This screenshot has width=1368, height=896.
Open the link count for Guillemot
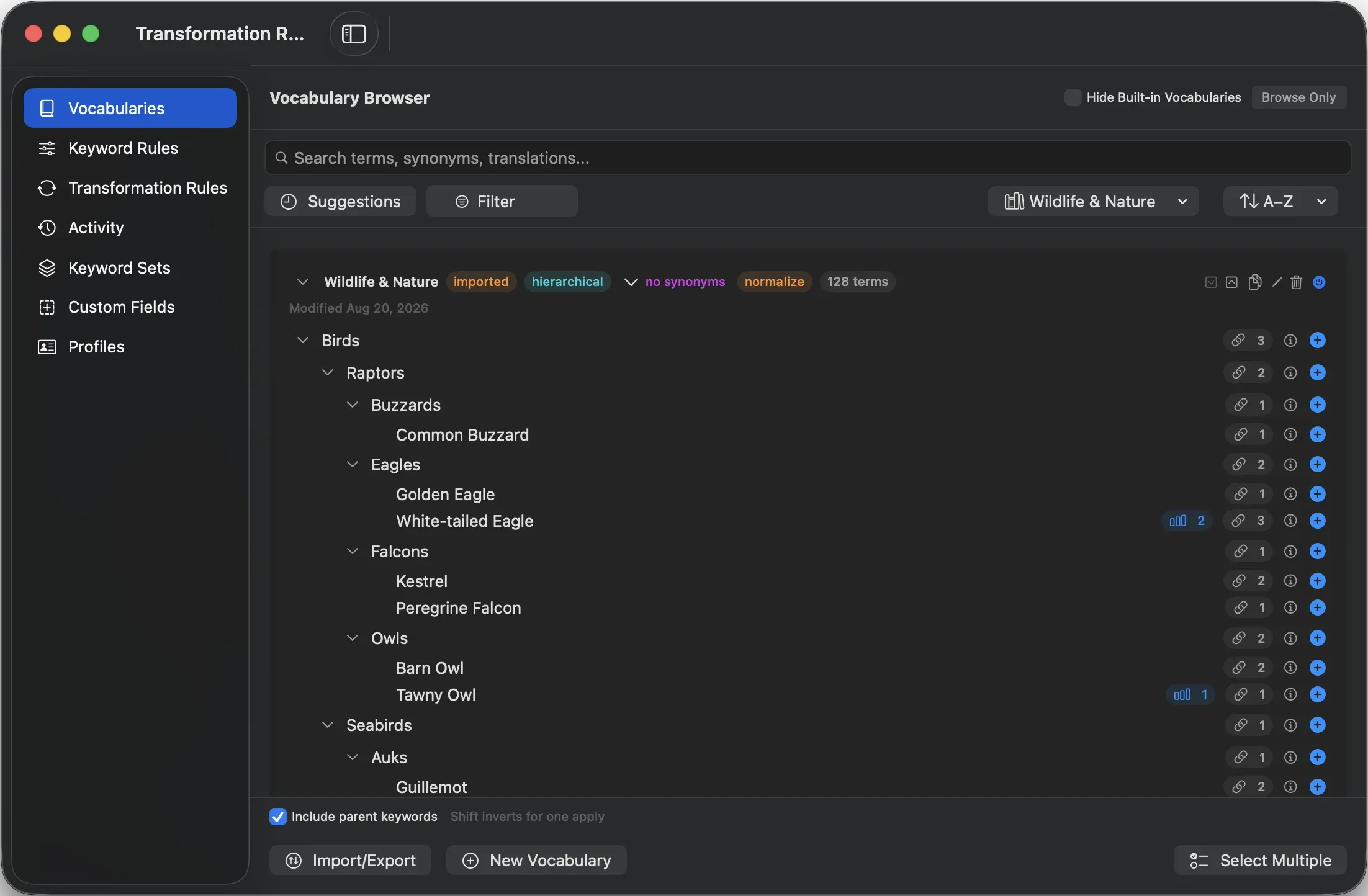(1249, 787)
